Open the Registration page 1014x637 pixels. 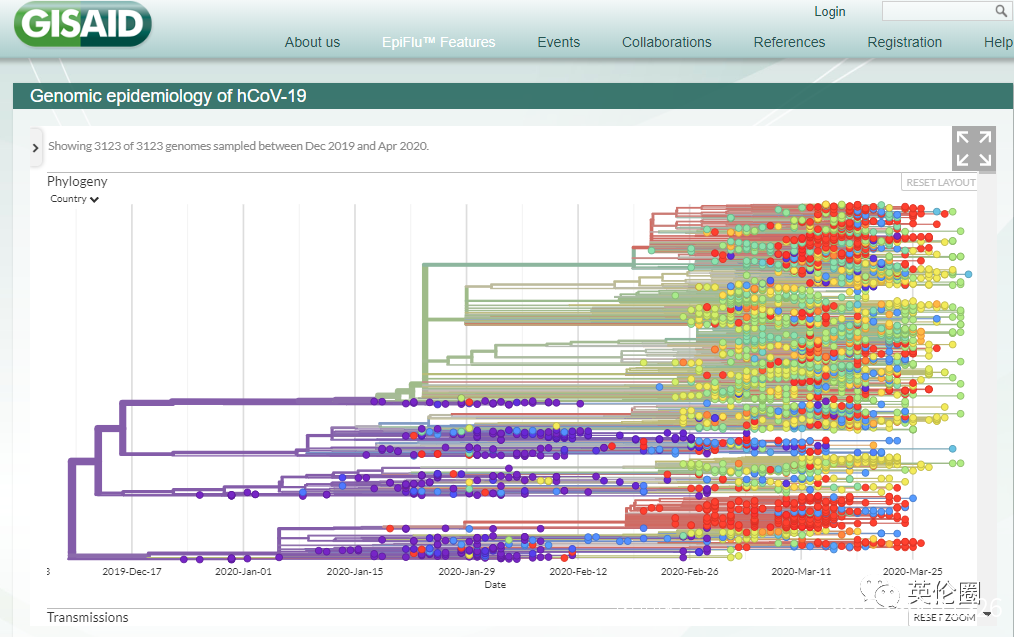904,42
